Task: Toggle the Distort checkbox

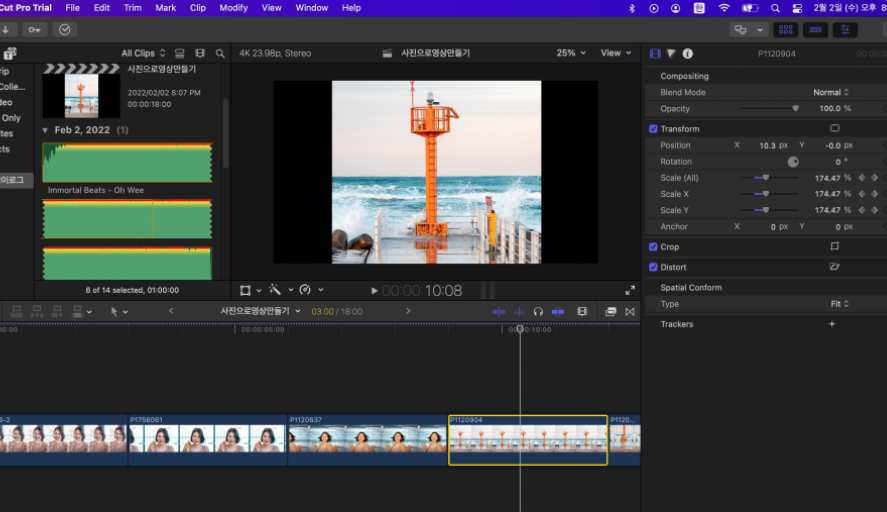Action: pyautogui.click(x=653, y=267)
